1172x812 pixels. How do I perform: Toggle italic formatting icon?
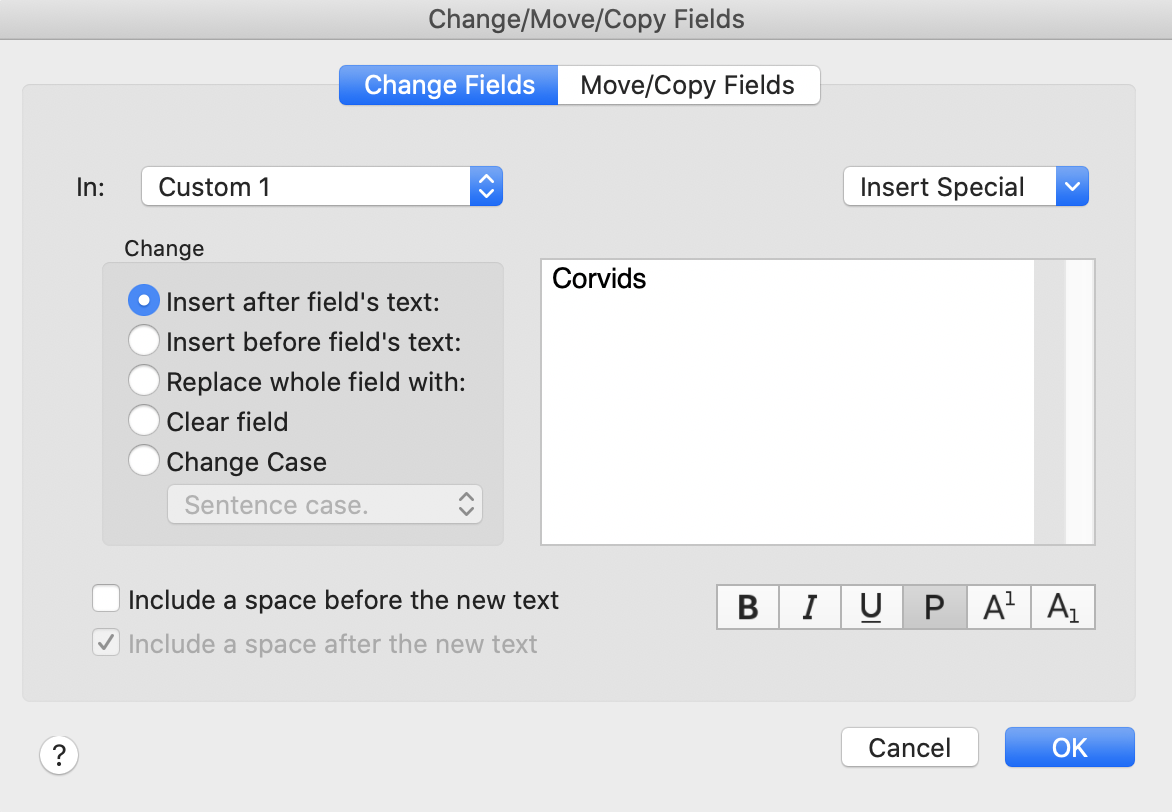pos(810,607)
